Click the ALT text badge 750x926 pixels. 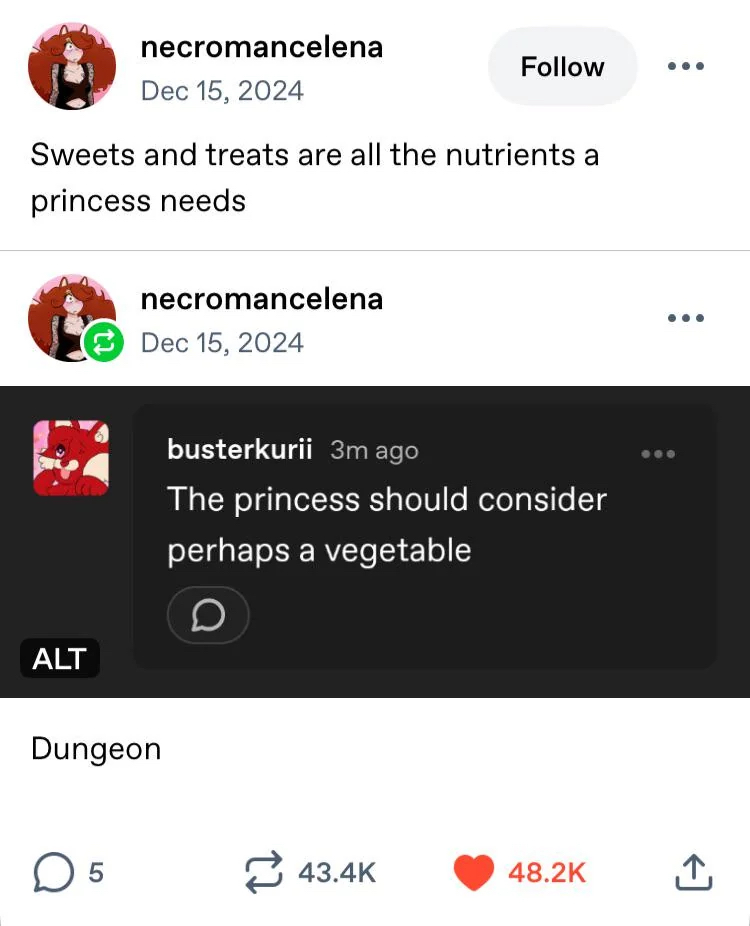[x=60, y=658]
